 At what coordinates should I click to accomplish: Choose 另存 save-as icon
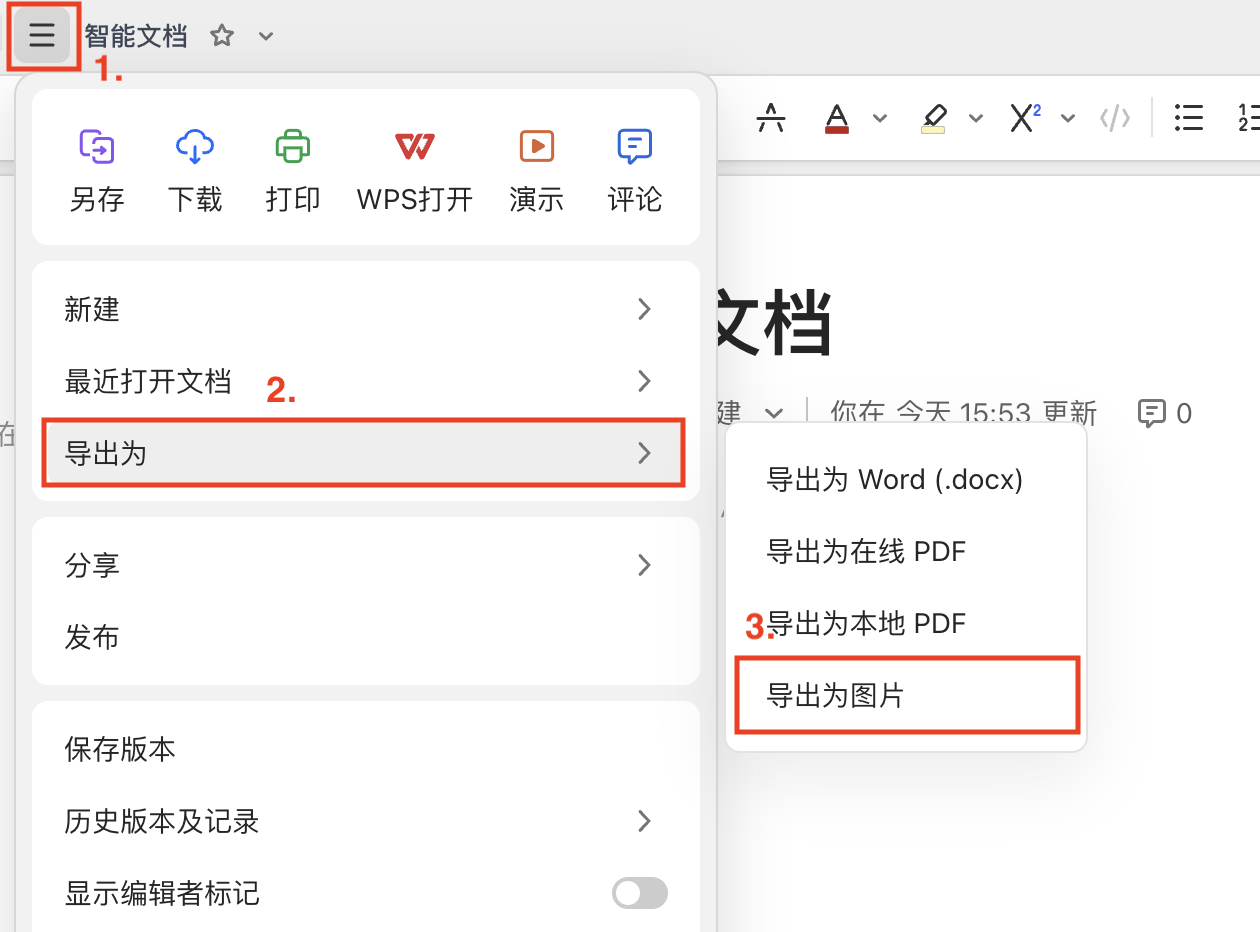click(97, 169)
